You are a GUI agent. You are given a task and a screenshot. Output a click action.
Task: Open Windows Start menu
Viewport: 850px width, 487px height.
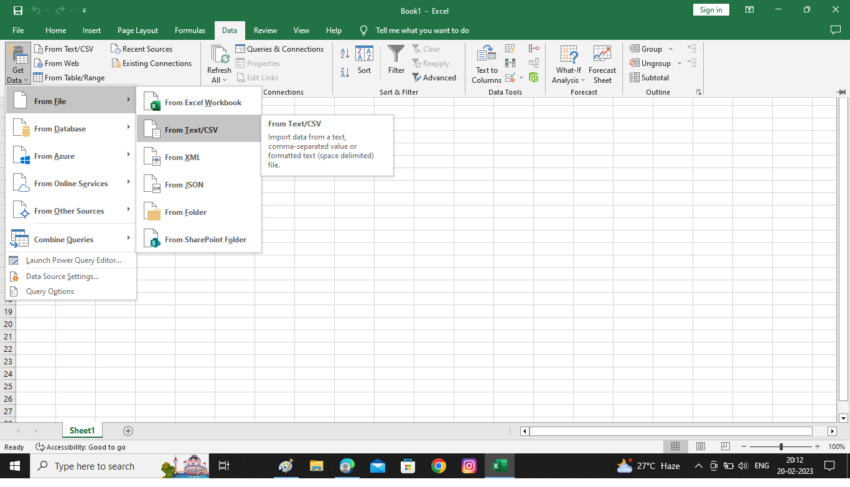point(15,466)
